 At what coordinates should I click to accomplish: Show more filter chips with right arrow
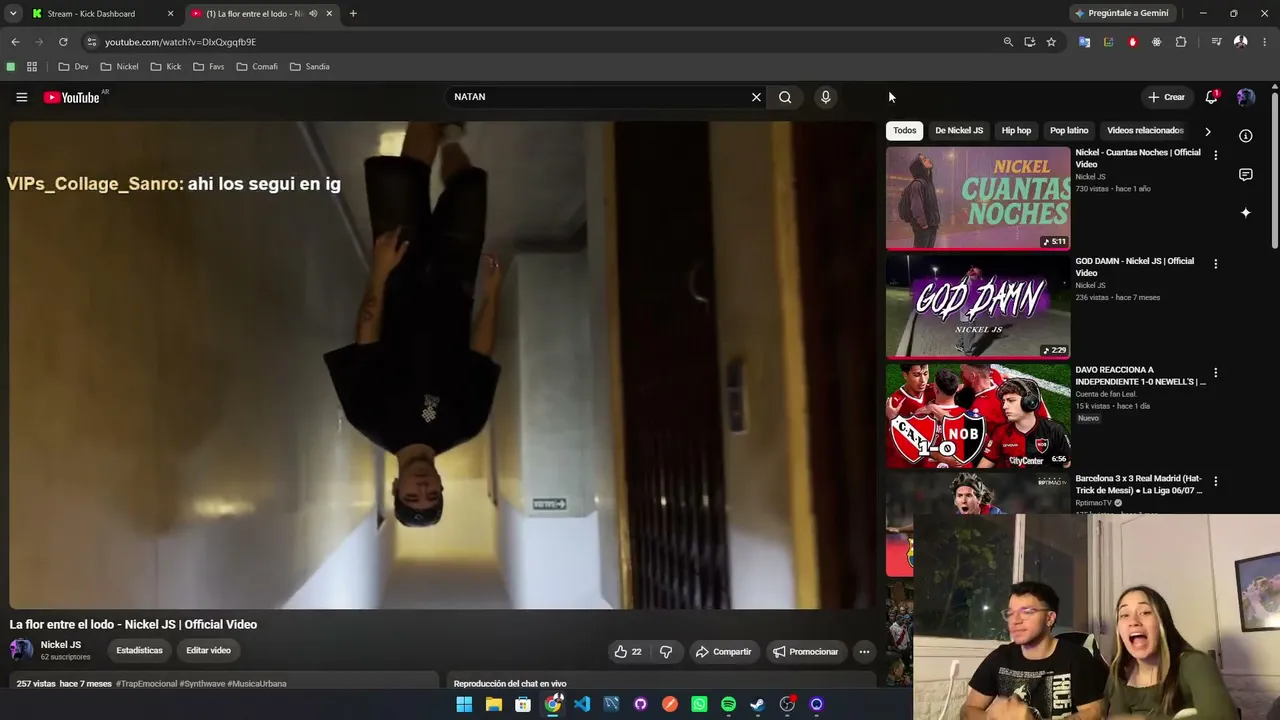pos(1207,131)
